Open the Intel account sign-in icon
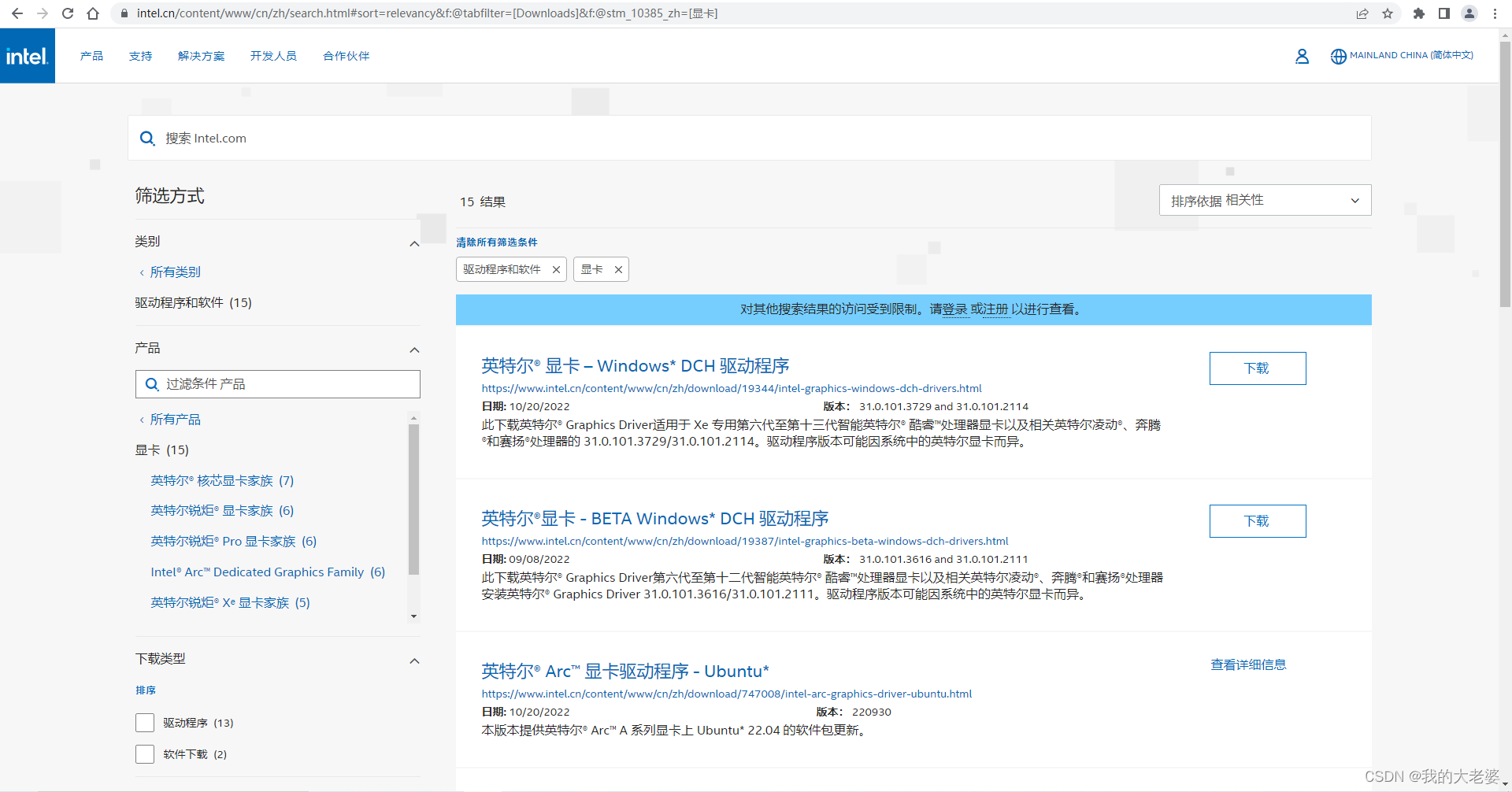This screenshot has width=1512, height=792. (x=1302, y=56)
